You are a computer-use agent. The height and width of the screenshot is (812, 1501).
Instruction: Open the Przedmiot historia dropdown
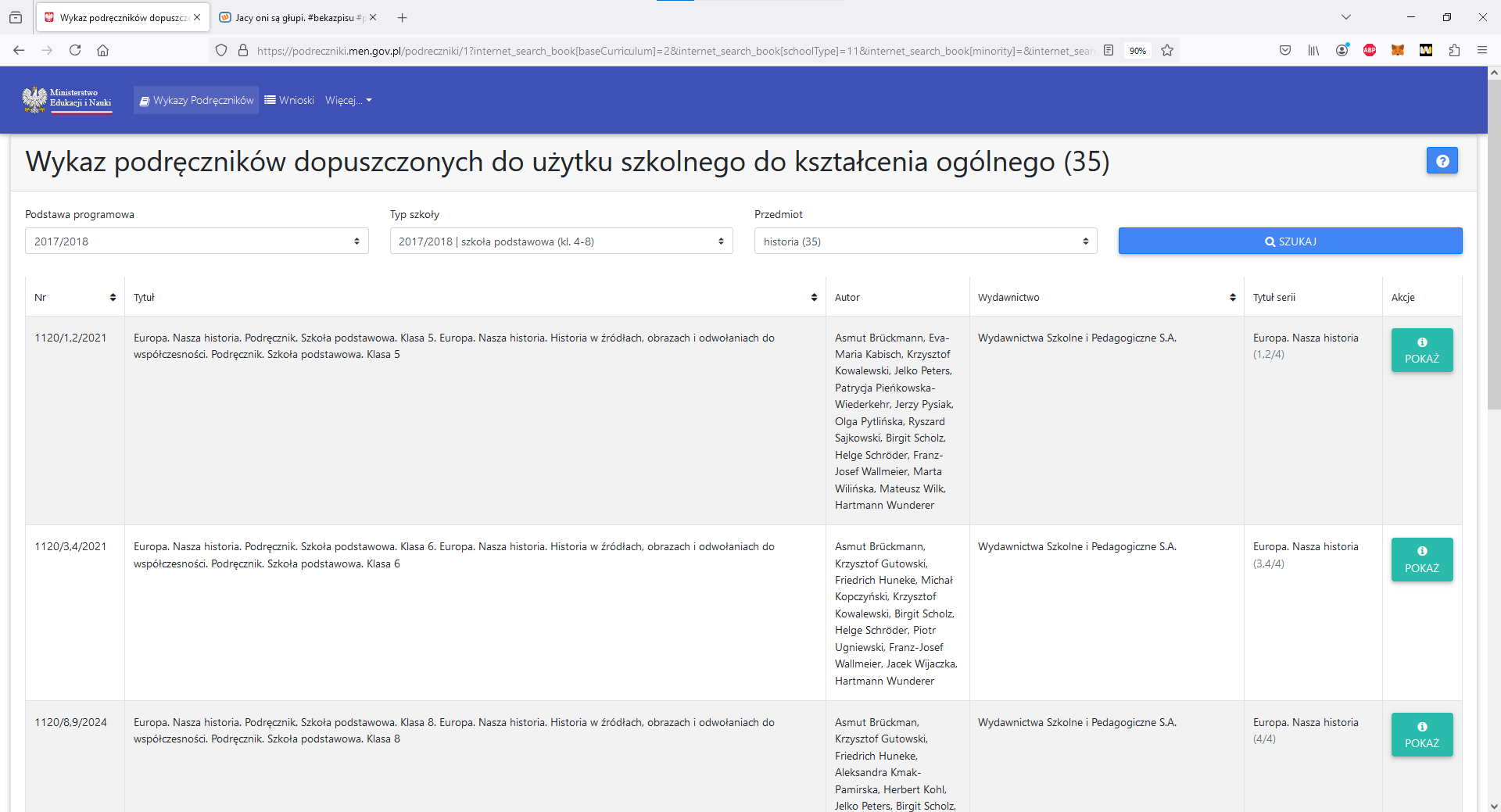(x=925, y=241)
